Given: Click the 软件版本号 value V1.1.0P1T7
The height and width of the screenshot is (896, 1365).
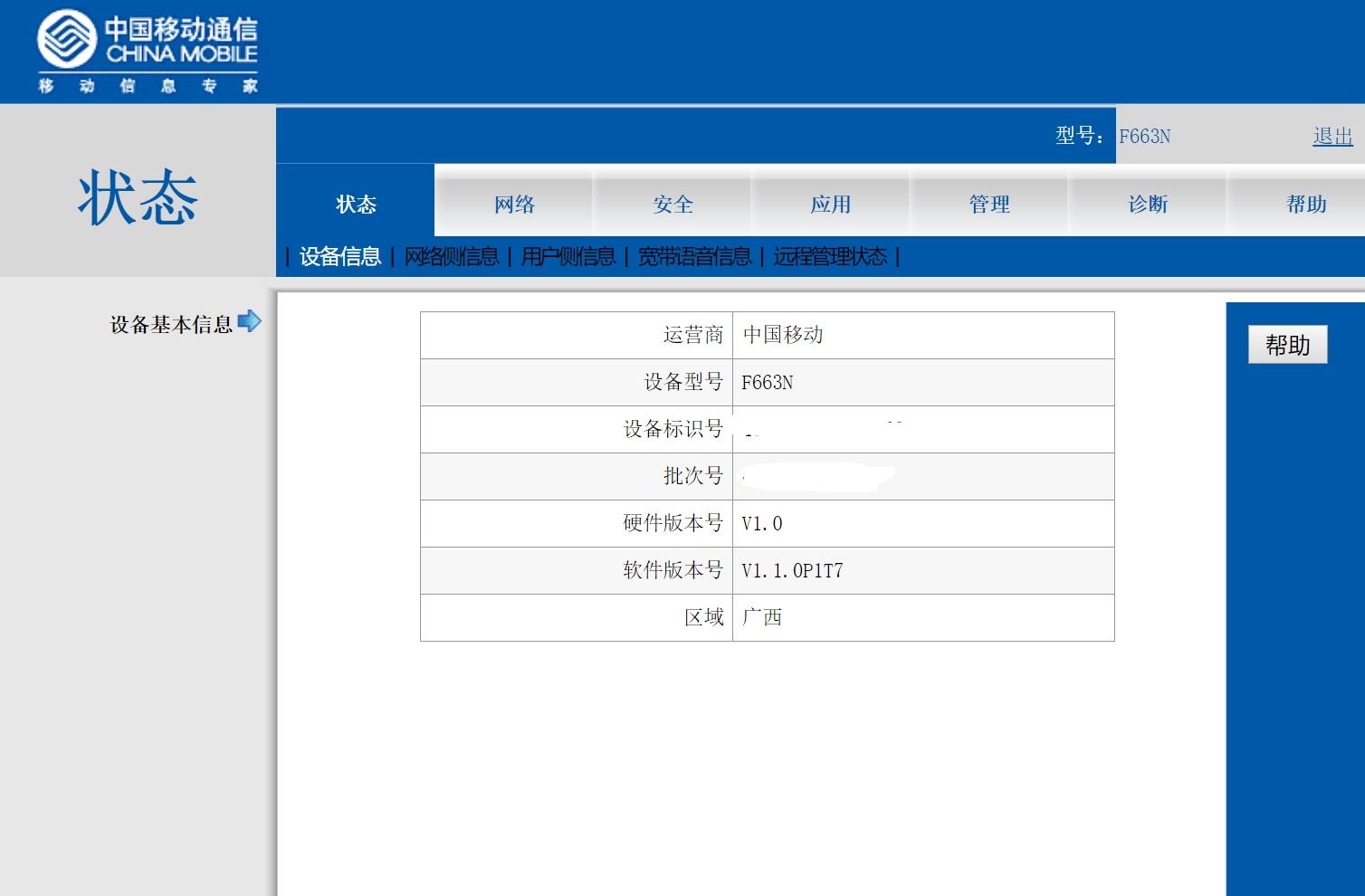Looking at the screenshot, I should point(789,570).
